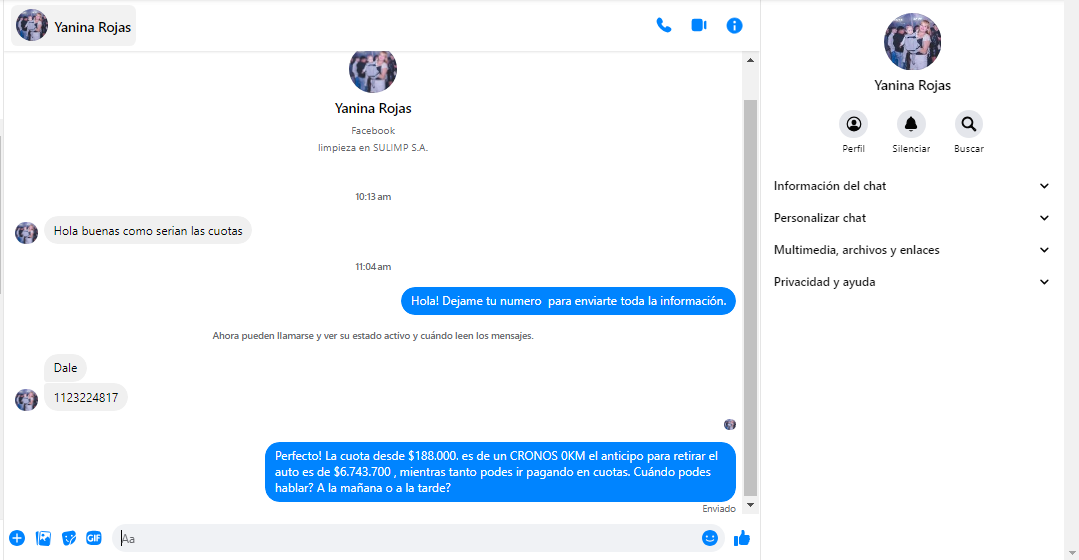Click the 'Enviado' status label
The height and width of the screenshot is (560, 1079).
(718, 508)
